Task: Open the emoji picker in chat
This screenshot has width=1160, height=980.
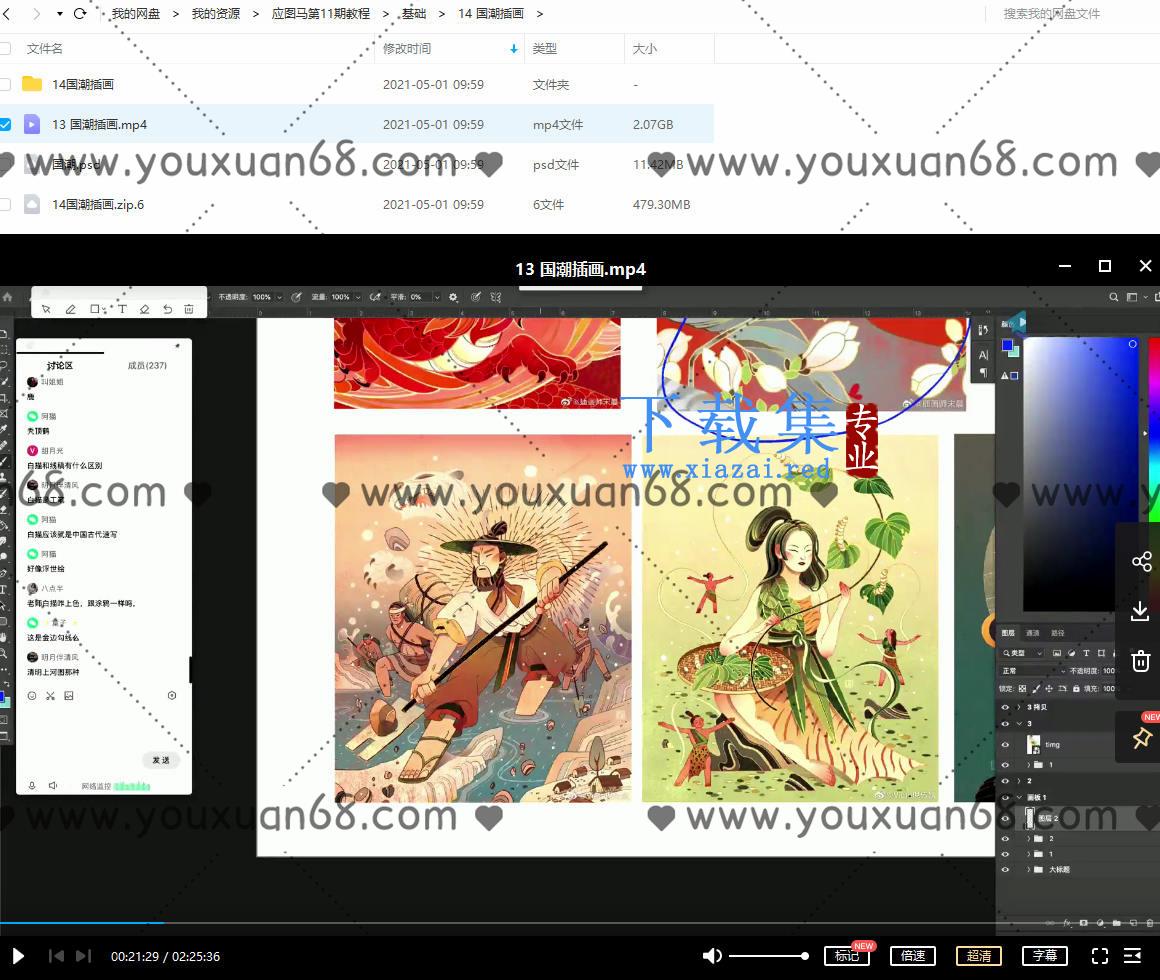Action: pyautogui.click(x=32, y=695)
